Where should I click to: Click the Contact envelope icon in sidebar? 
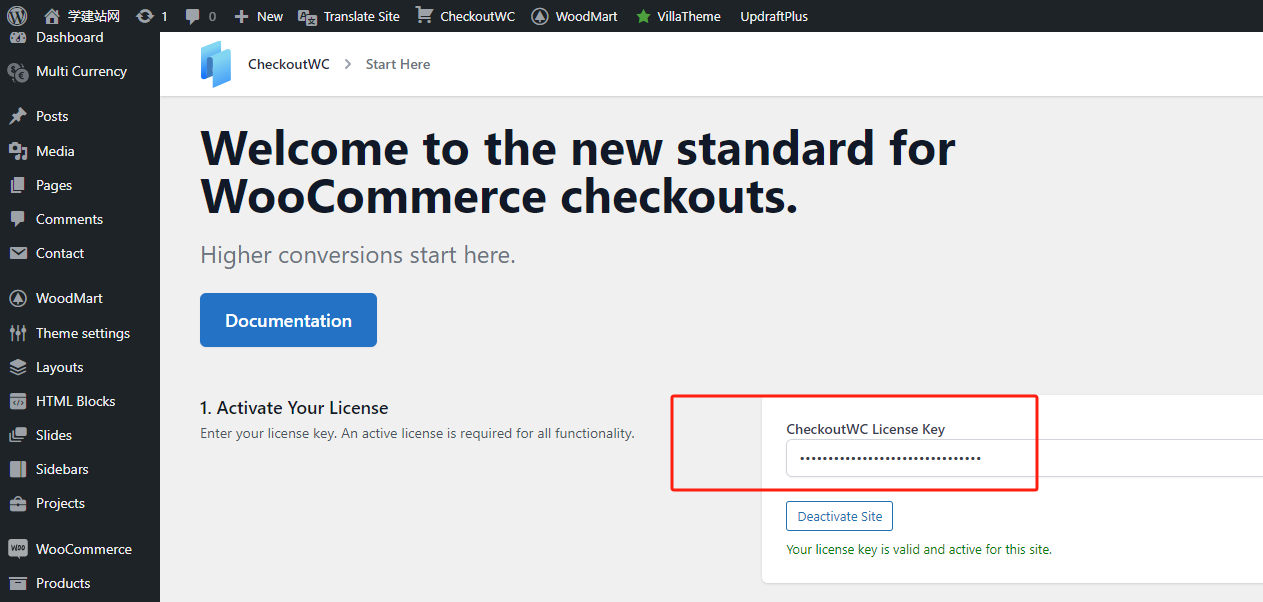tap(18, 253)
